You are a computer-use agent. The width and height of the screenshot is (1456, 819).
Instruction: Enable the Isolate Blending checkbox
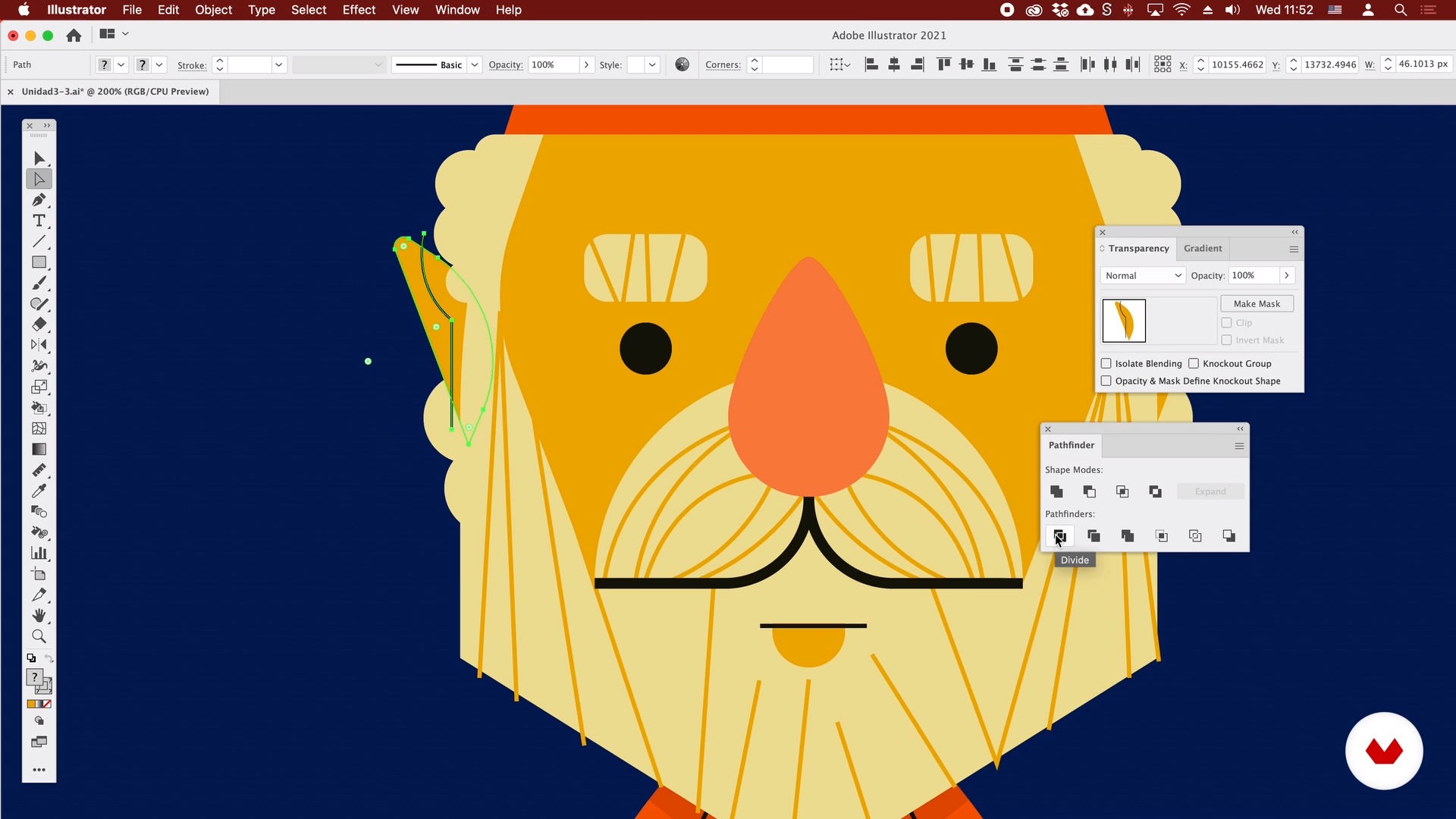point(1106,363)
